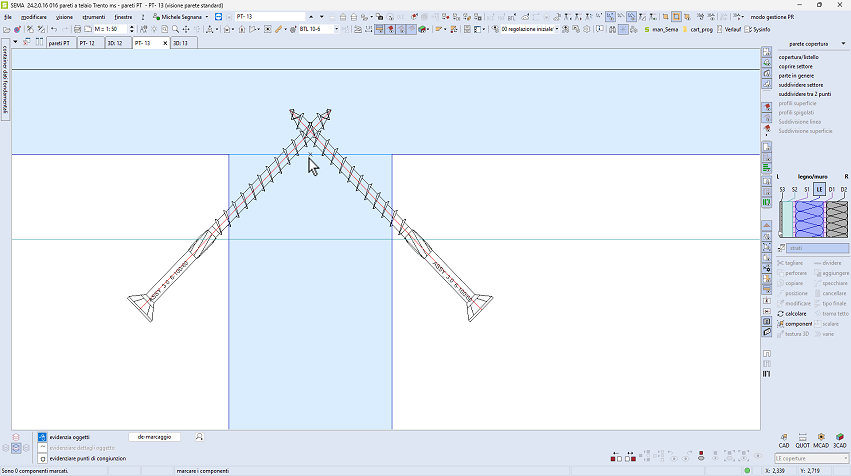Image resolution: width=851 pixels, height=476 pixels.
Task: Open the MCAD mode icon
Action: (x=821, y=438)
